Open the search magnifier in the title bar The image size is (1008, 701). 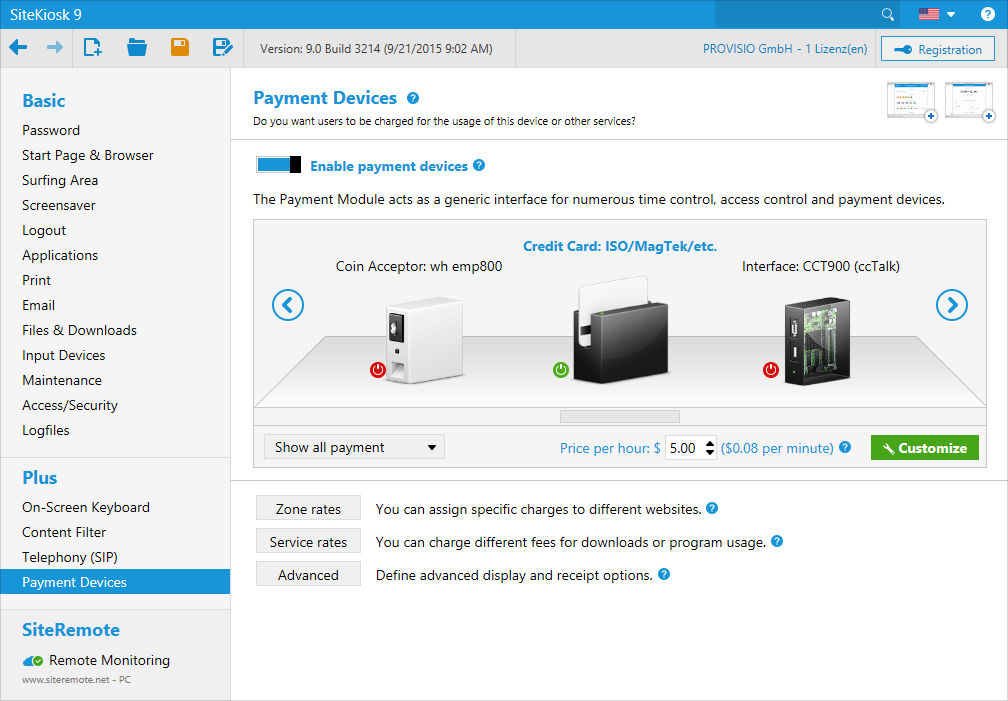tap(887, 14)
